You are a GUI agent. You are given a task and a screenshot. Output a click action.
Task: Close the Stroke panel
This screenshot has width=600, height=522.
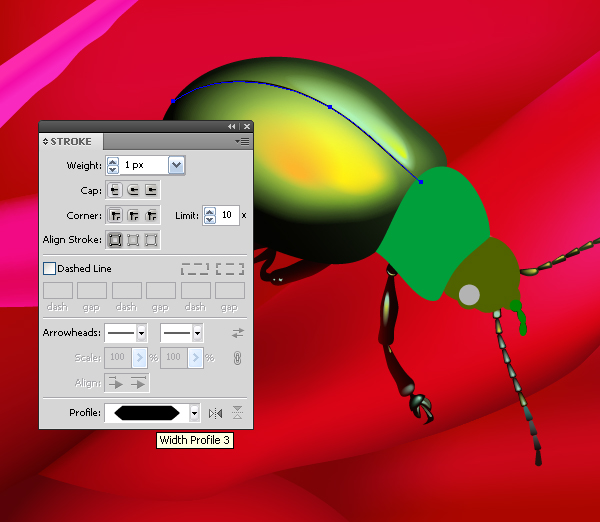click(x=247, y=126)
